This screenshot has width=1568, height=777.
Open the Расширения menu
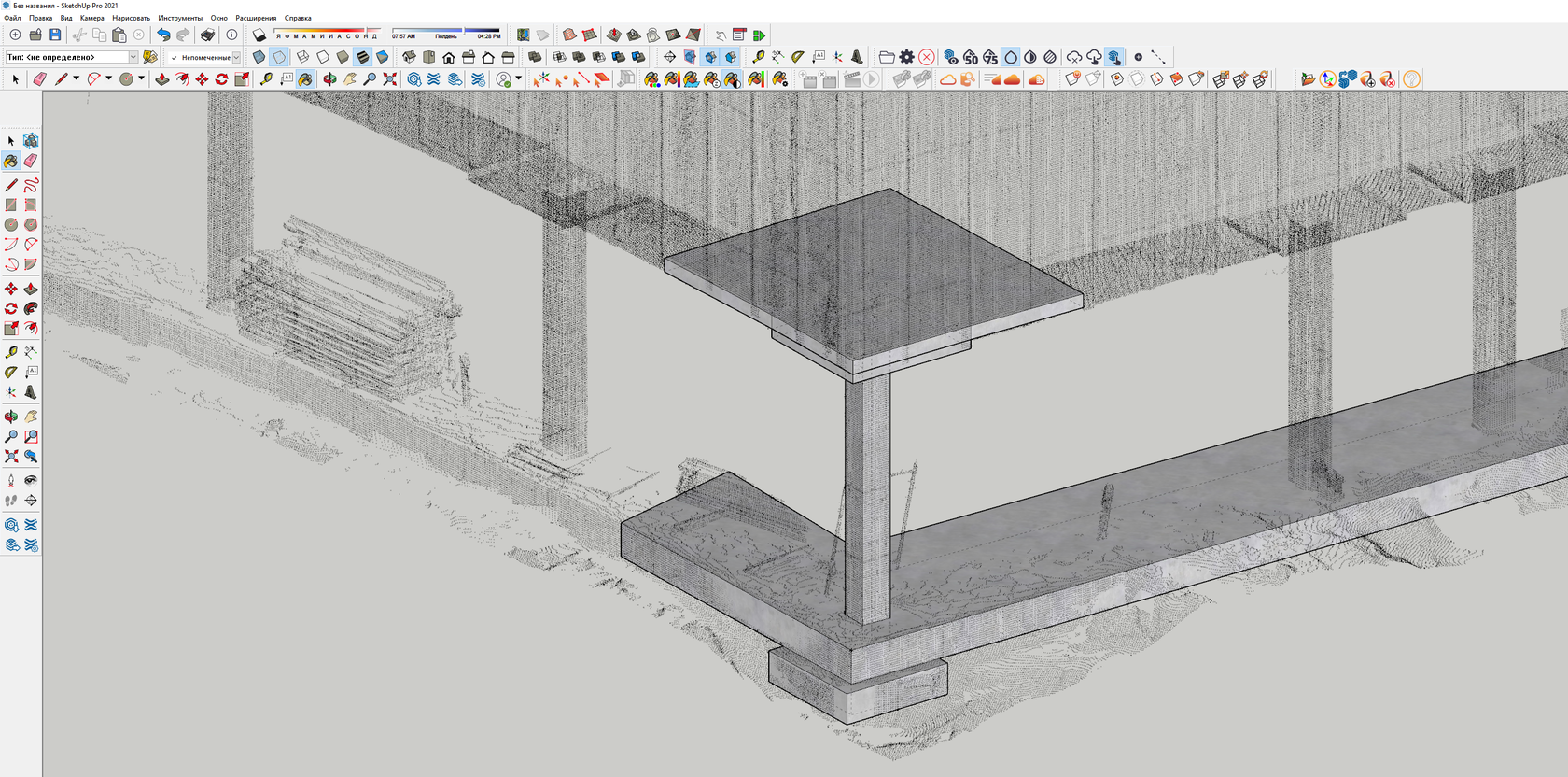[256, 18]
